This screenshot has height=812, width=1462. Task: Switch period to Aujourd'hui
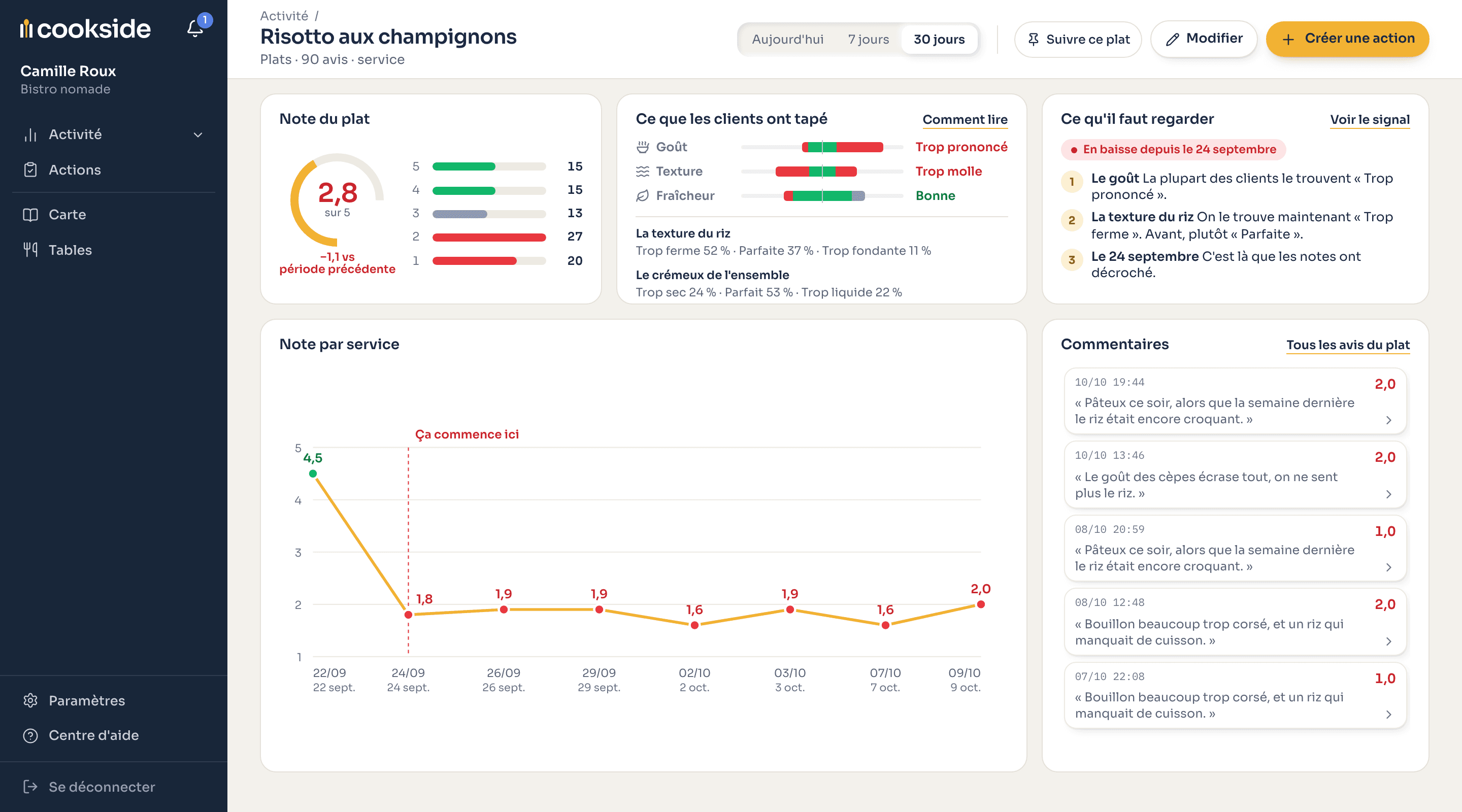787,39
